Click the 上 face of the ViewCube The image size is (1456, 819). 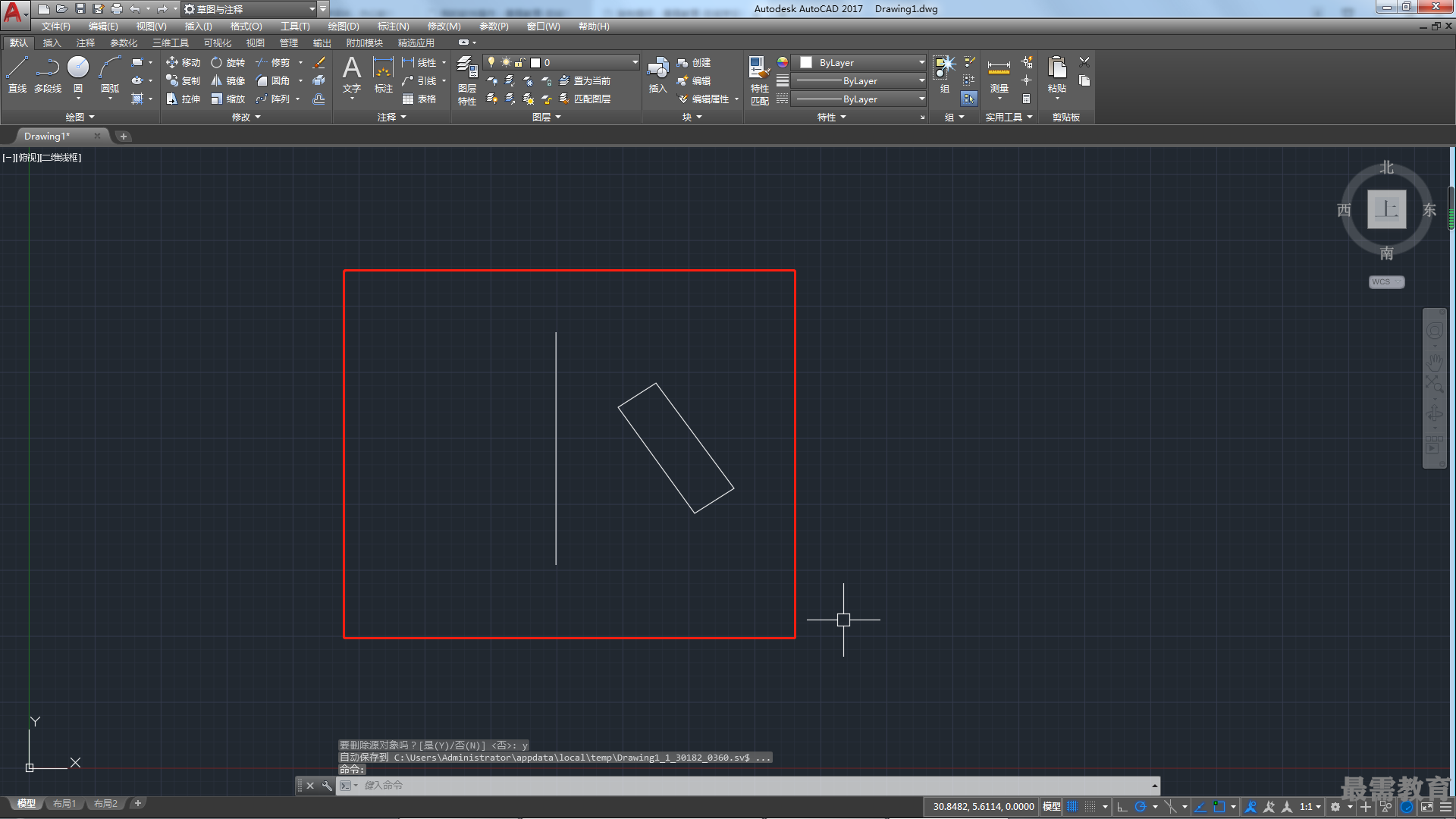tap(1386, 209)
